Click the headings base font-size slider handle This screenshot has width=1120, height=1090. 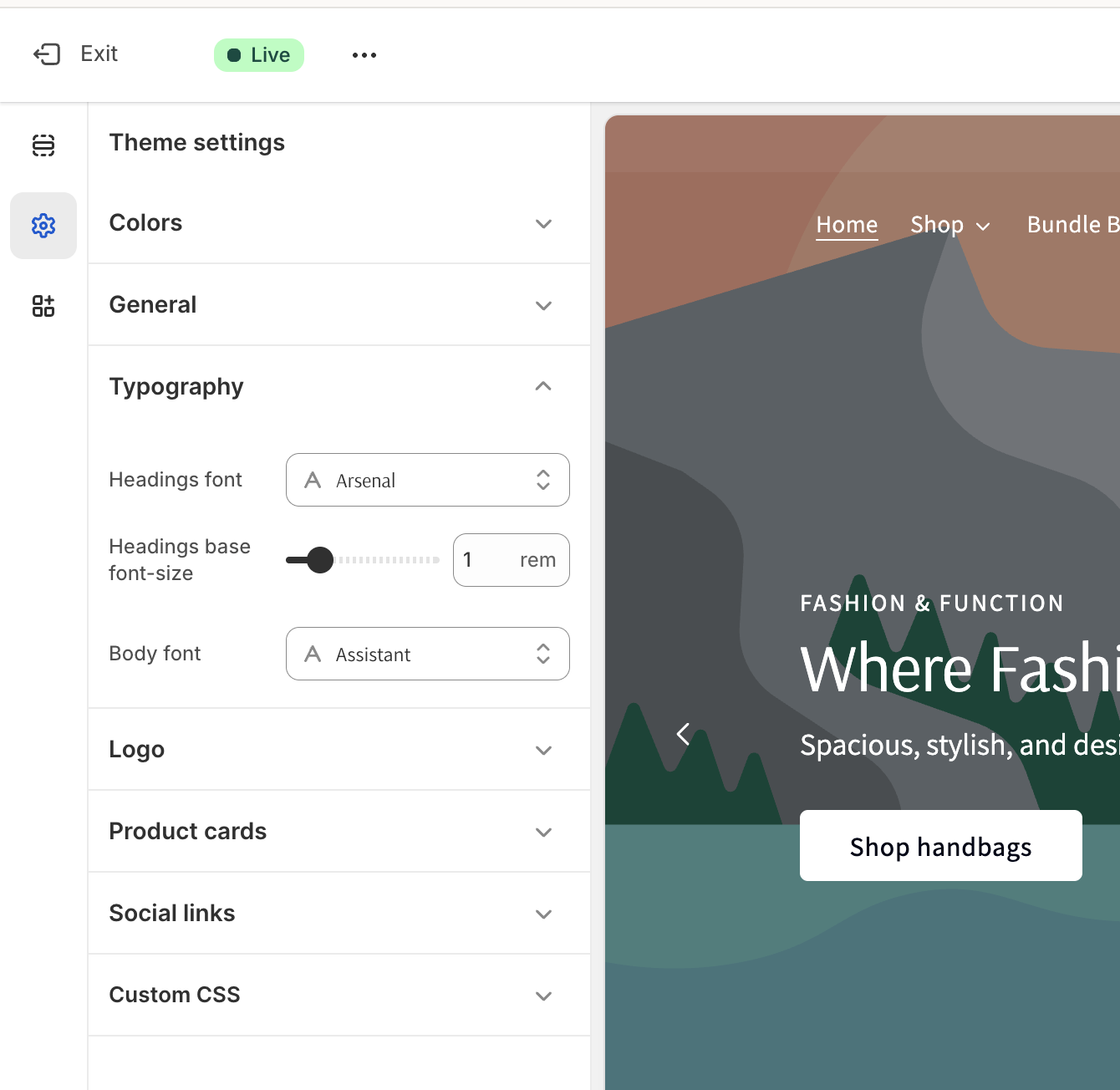[x=319, y=560]
